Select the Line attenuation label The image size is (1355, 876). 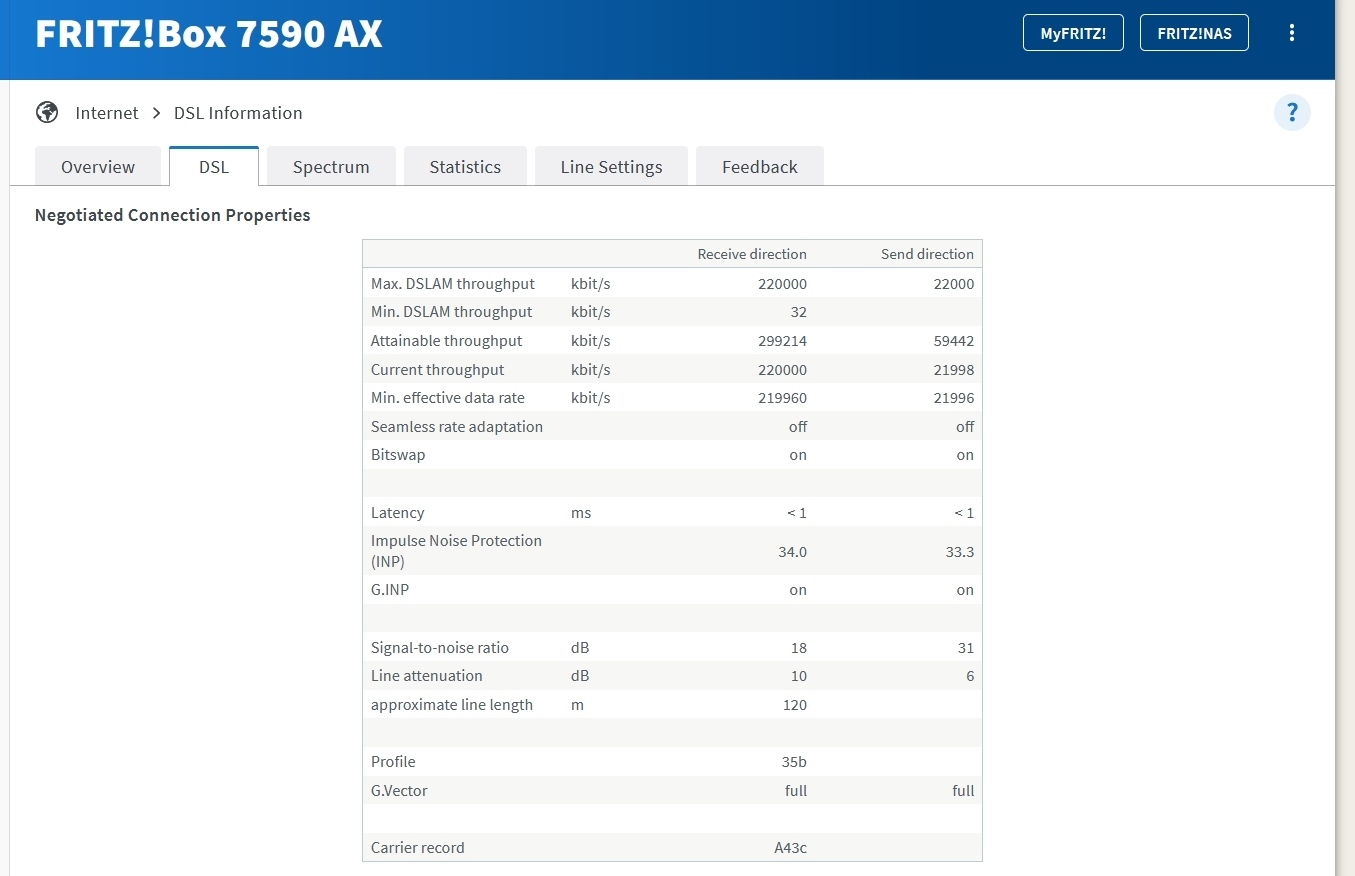[427, 676]
